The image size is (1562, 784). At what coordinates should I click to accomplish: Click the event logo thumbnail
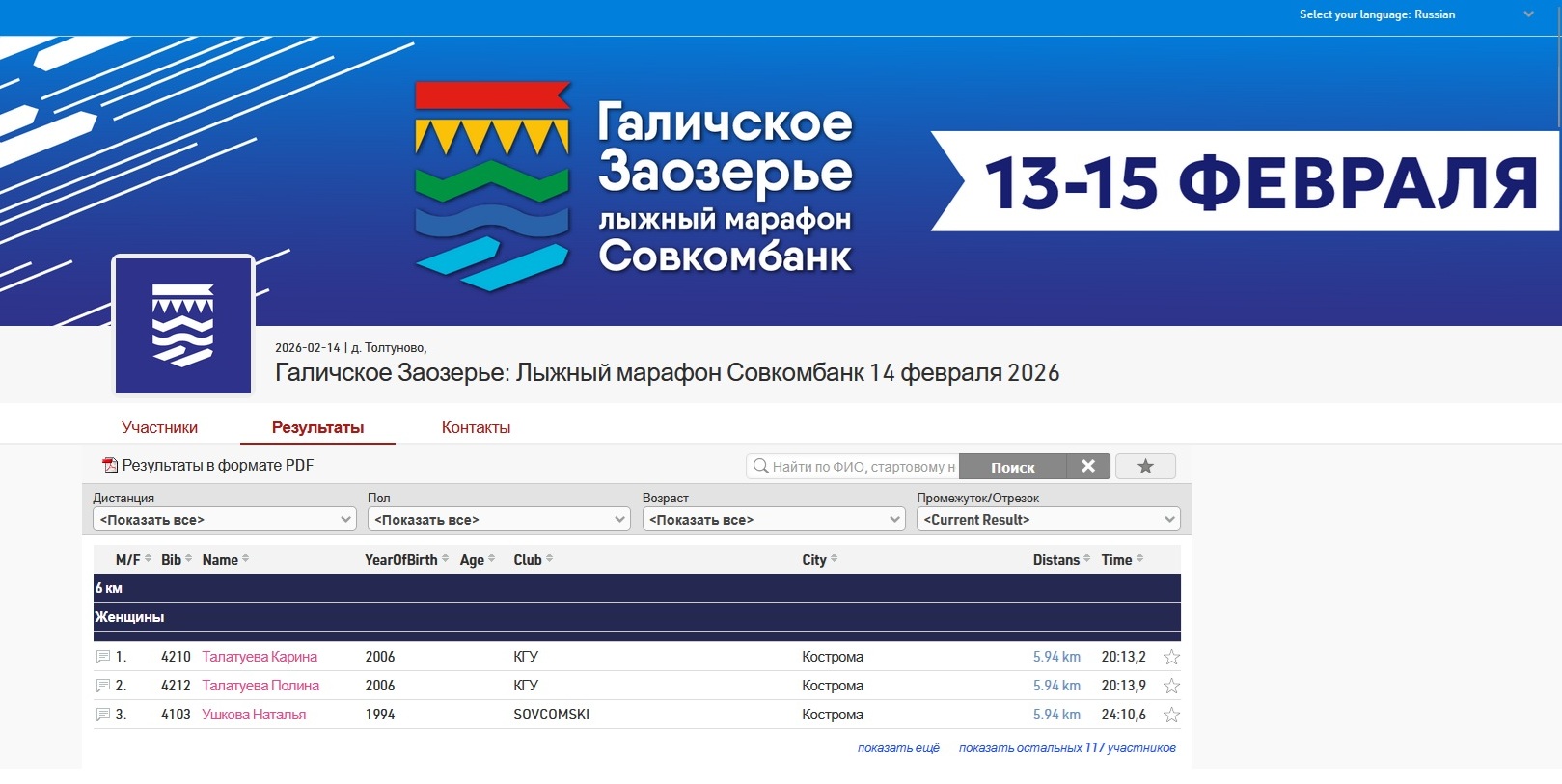[183, 325]
